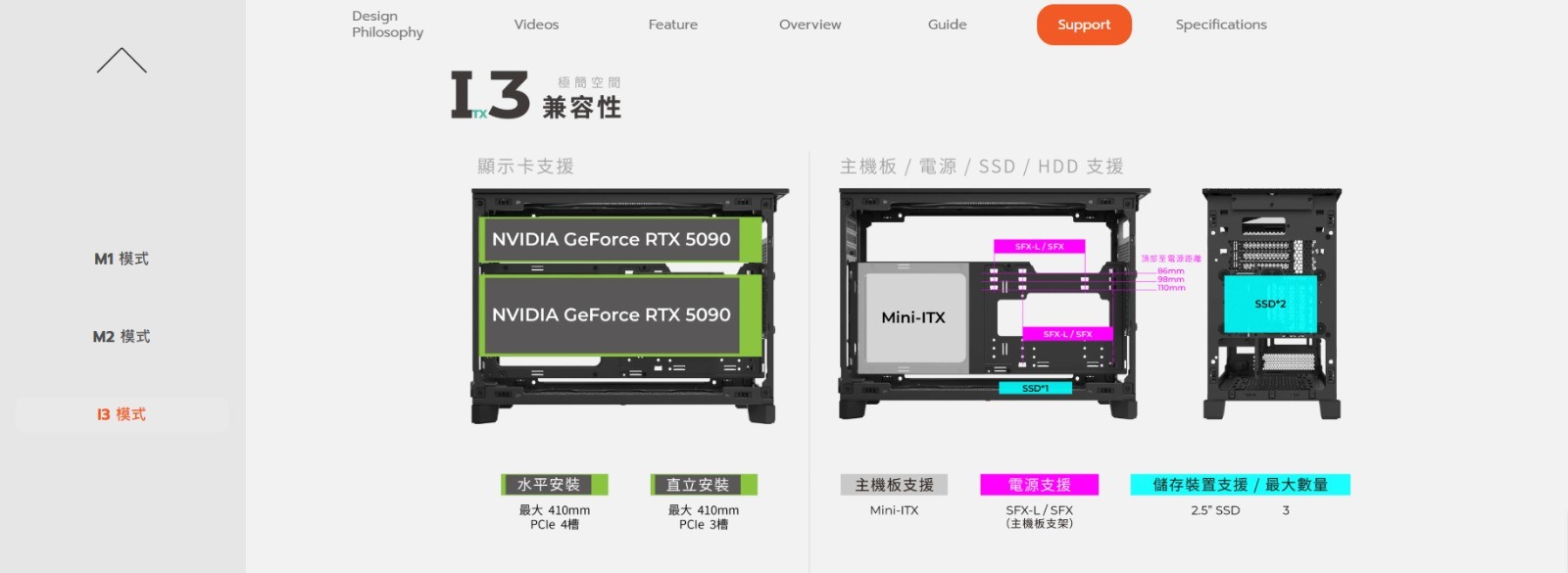The image size is (1568, 573).
Task: Go to the Videos tab
Action: (x=536, y=24)
